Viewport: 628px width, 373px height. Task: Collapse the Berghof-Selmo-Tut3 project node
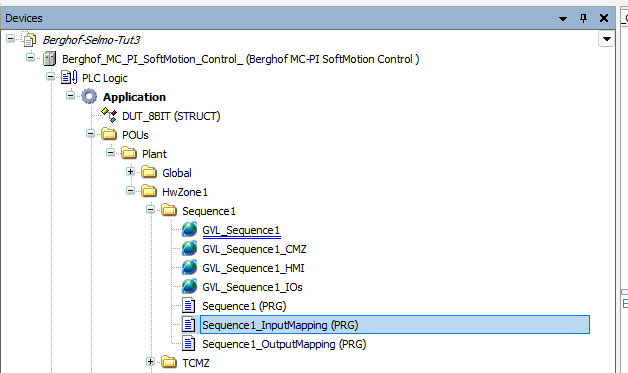point(10,38)
